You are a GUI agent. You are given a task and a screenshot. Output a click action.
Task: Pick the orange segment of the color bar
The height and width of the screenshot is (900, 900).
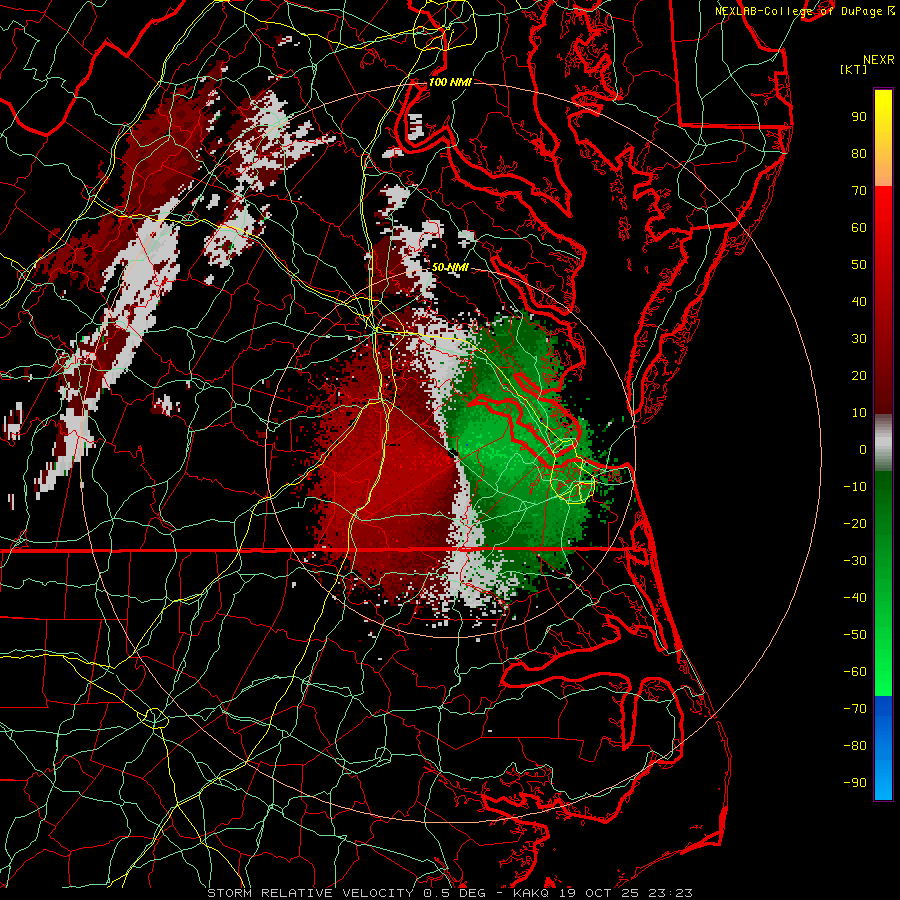click(883, 170)
